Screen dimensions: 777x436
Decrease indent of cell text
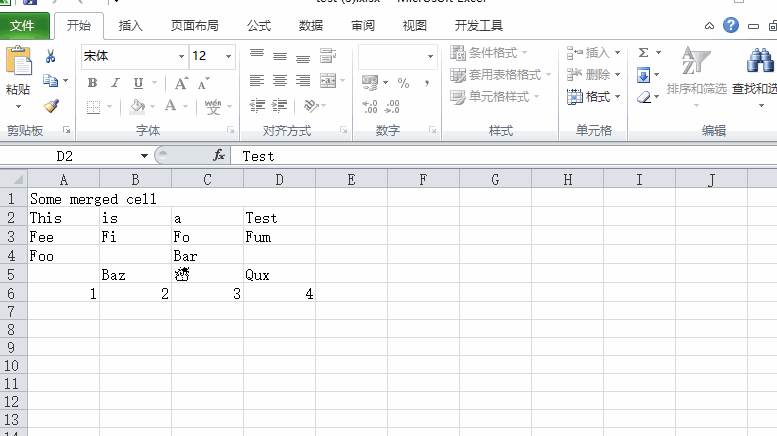click(x=257, y=106)
